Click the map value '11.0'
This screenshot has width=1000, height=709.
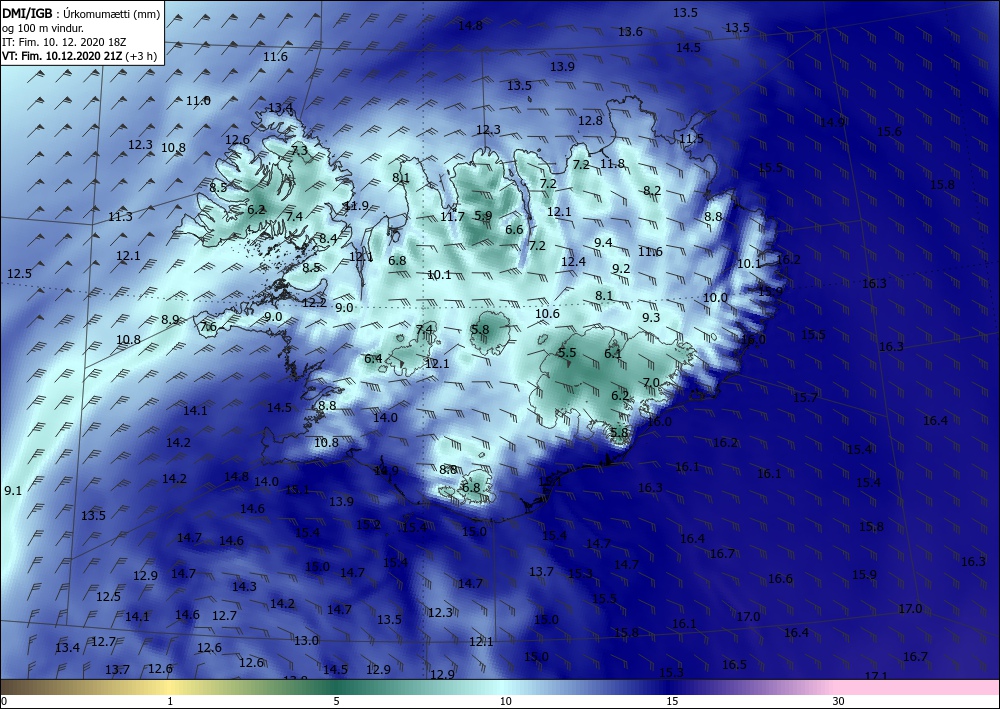click(198, 101)
